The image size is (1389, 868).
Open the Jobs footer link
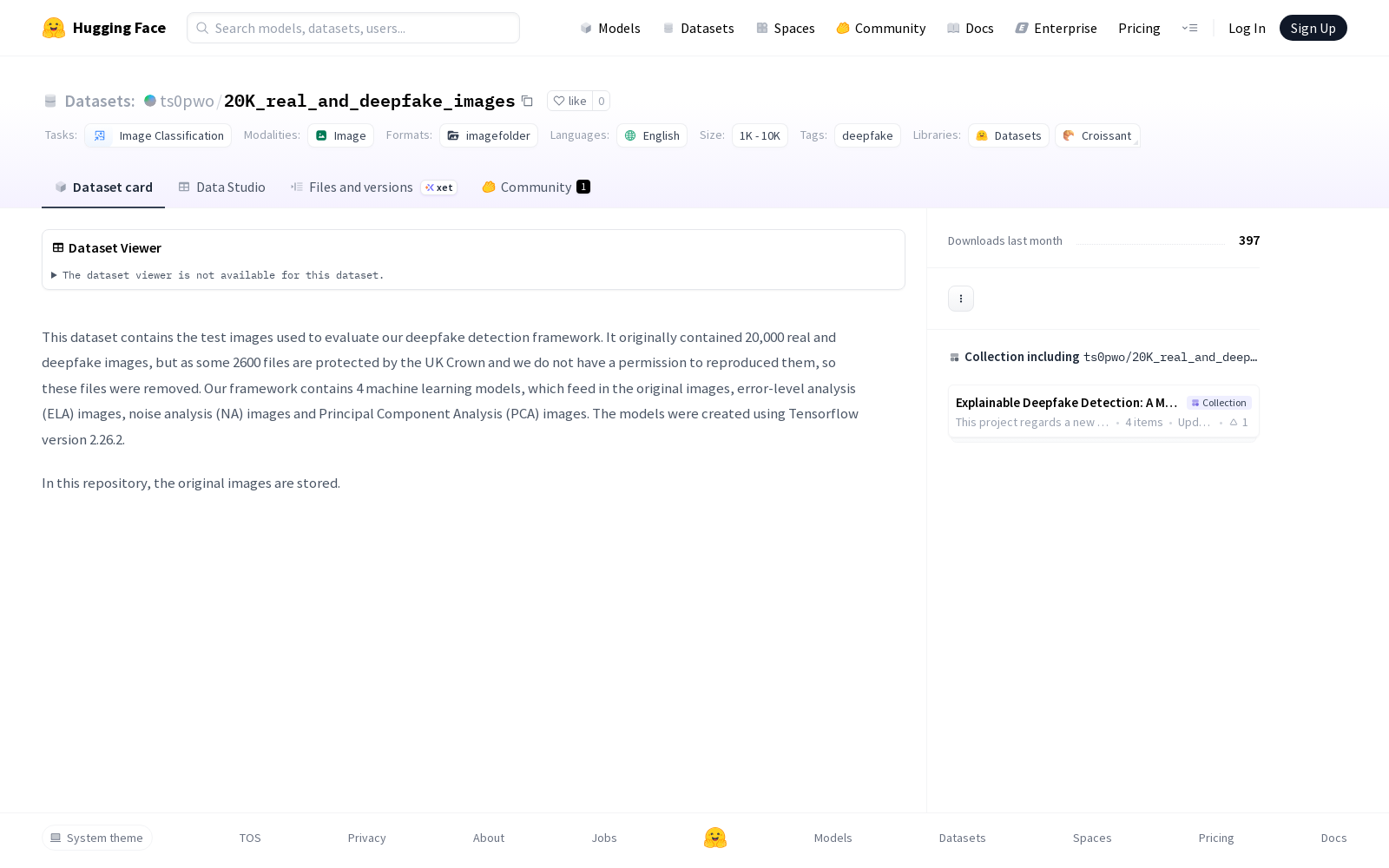point(604,838)
